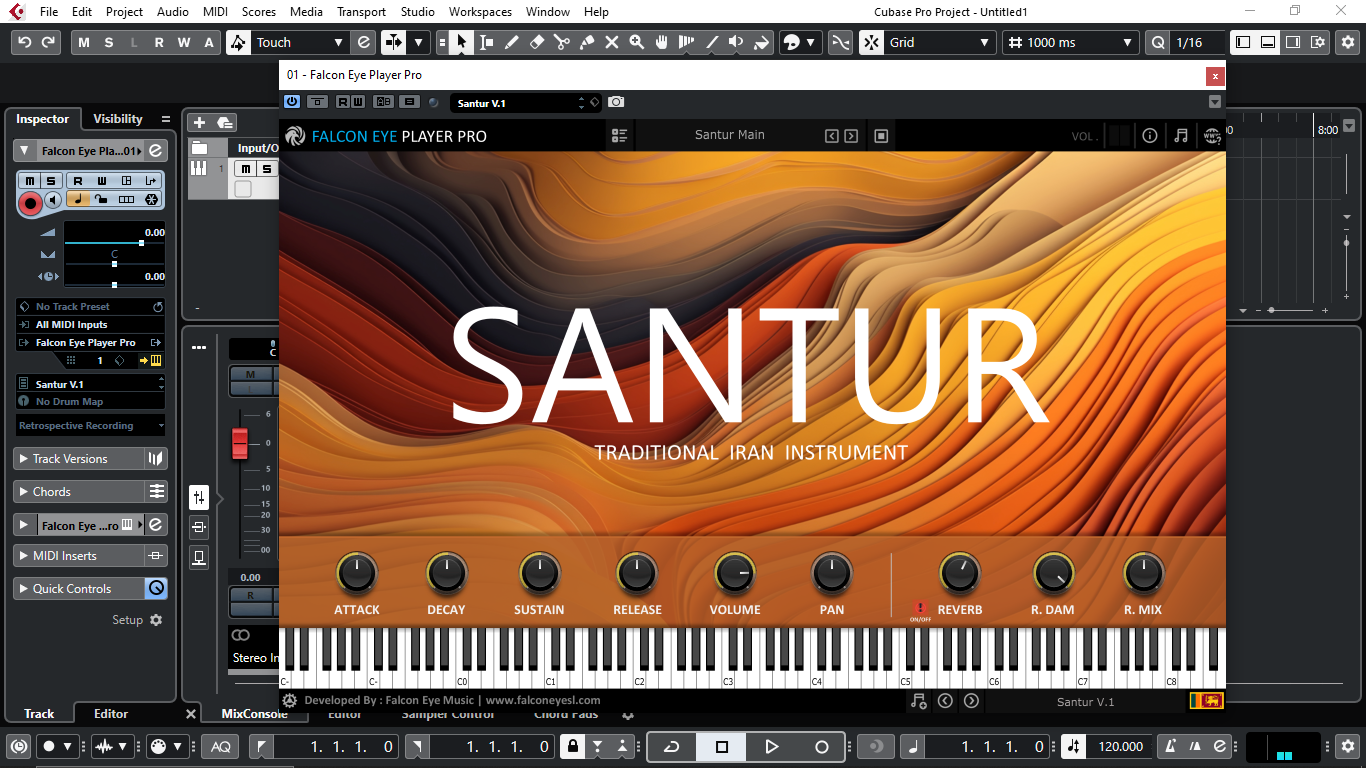Open the Transport menu

coord(361,12)
